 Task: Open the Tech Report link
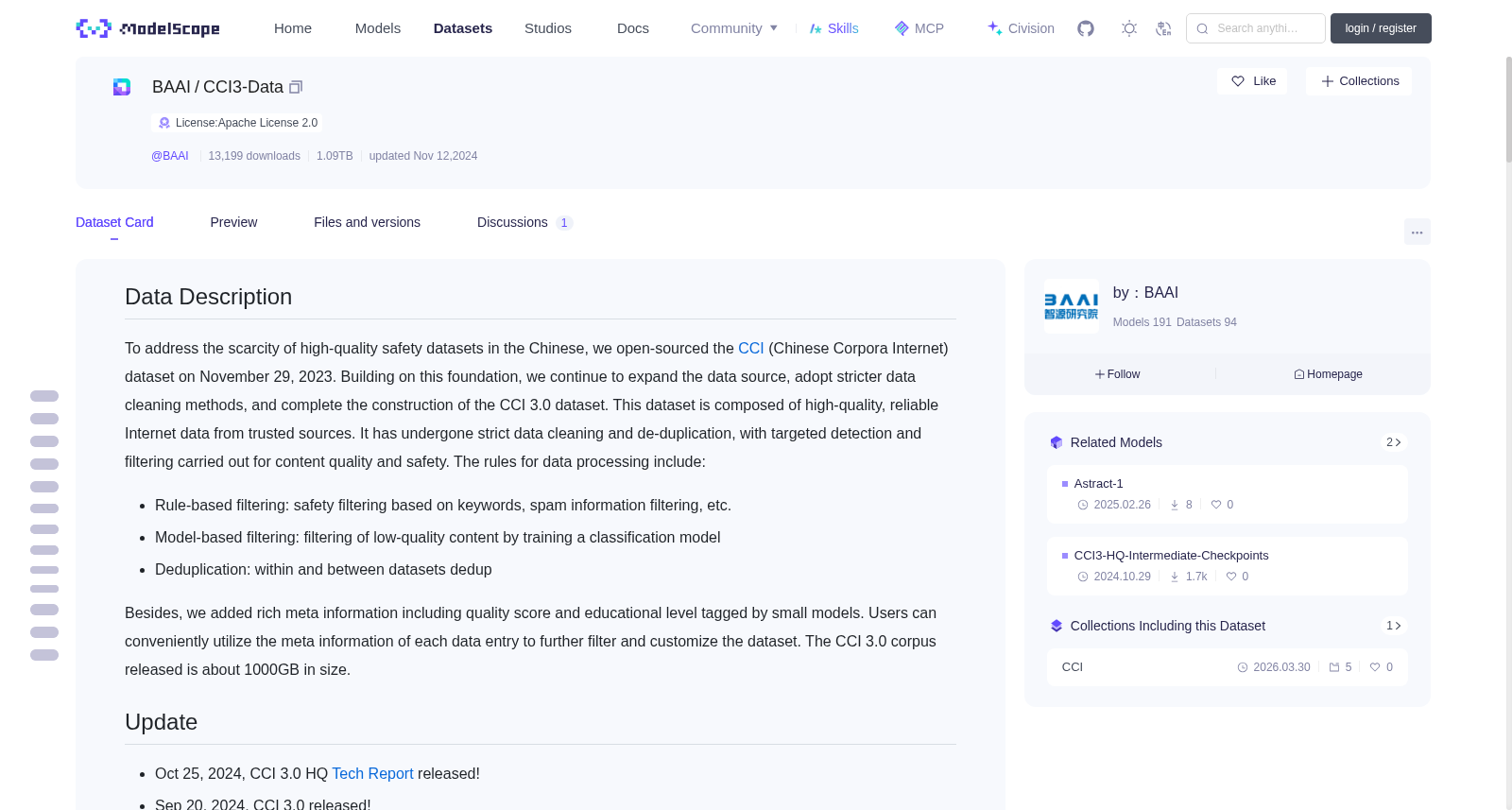372,773
